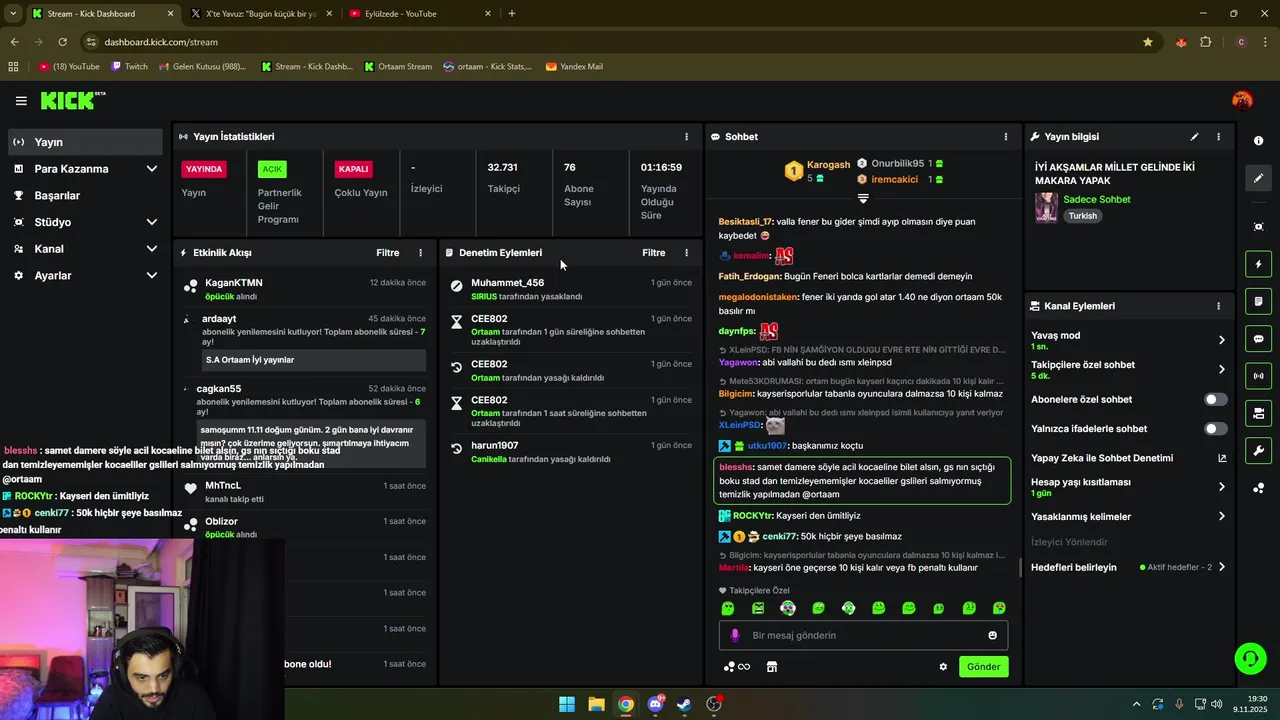This screenshot has width=1280, height=720.
Task: Open Hedeflerini belirleyin chevron
Action: pos(1221,567)
